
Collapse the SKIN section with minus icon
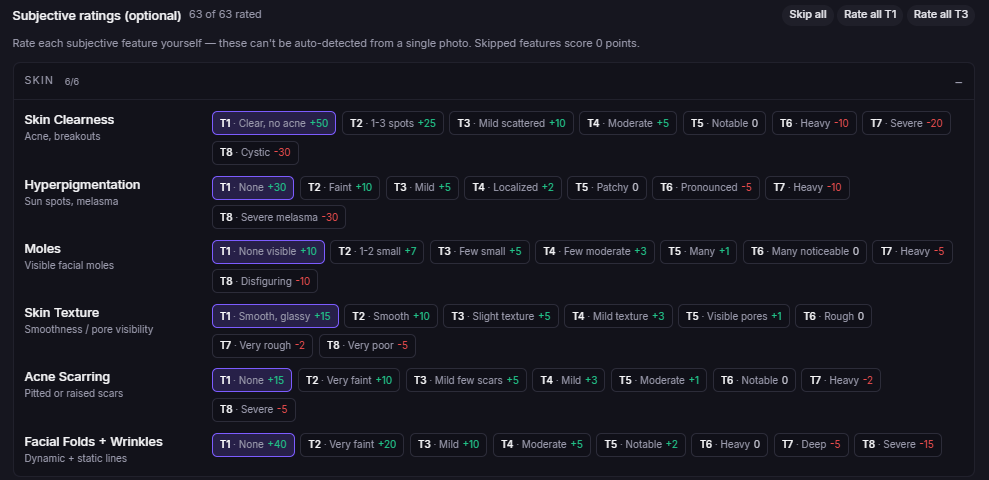point(958,82)
